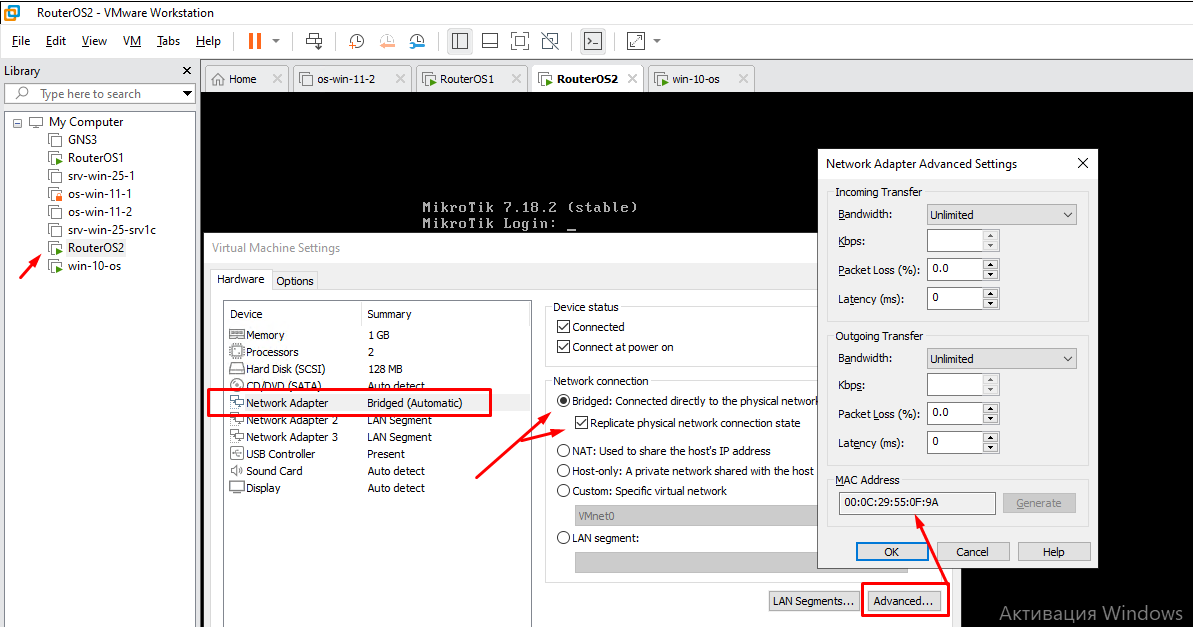Open the Options tab in VM Settings
Image resolution: width=1193 pixels, height=627 pixels.
click(x=294, y=281)
